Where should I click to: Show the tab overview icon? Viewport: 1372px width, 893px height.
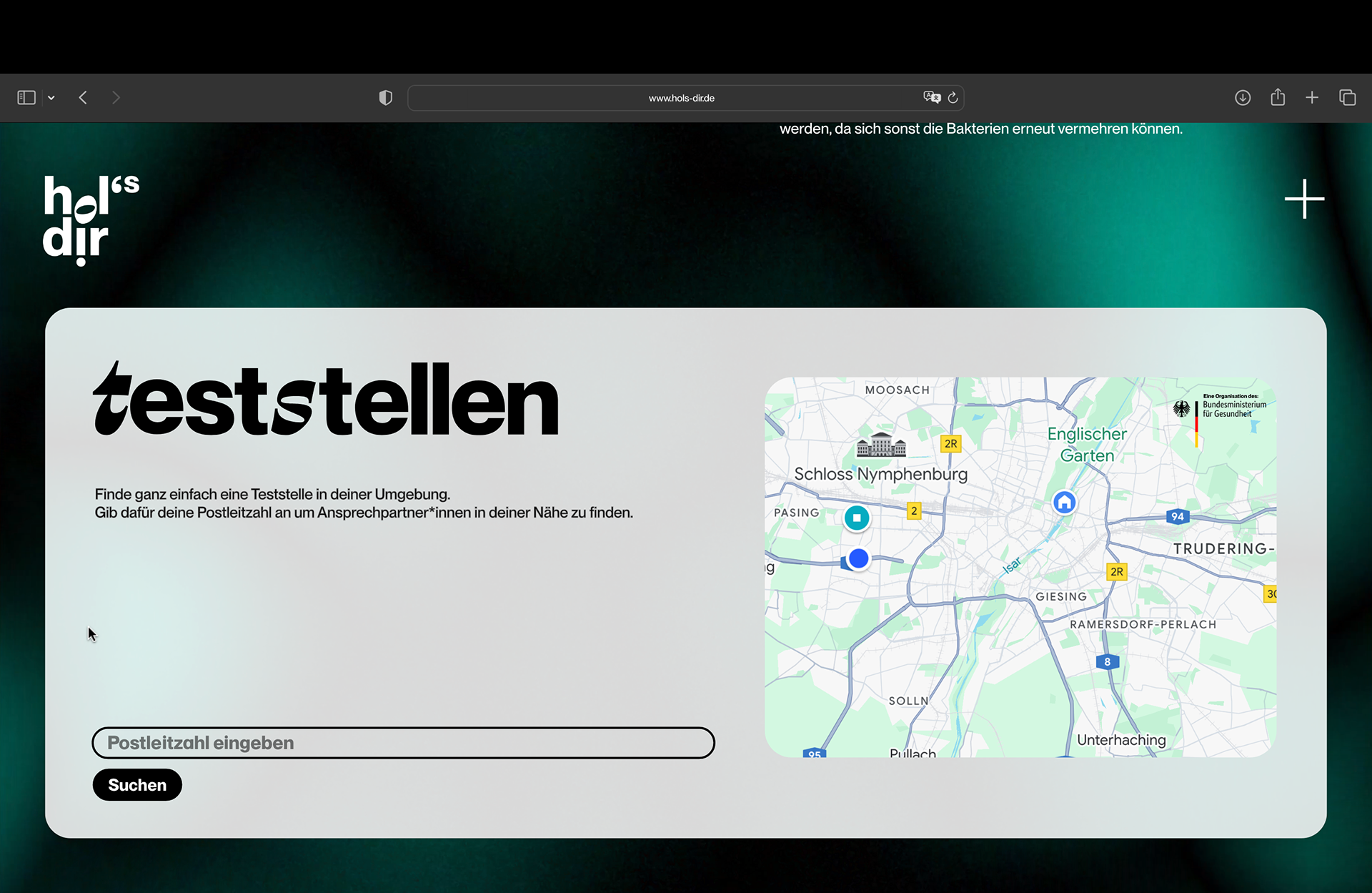pos(1348,98)
